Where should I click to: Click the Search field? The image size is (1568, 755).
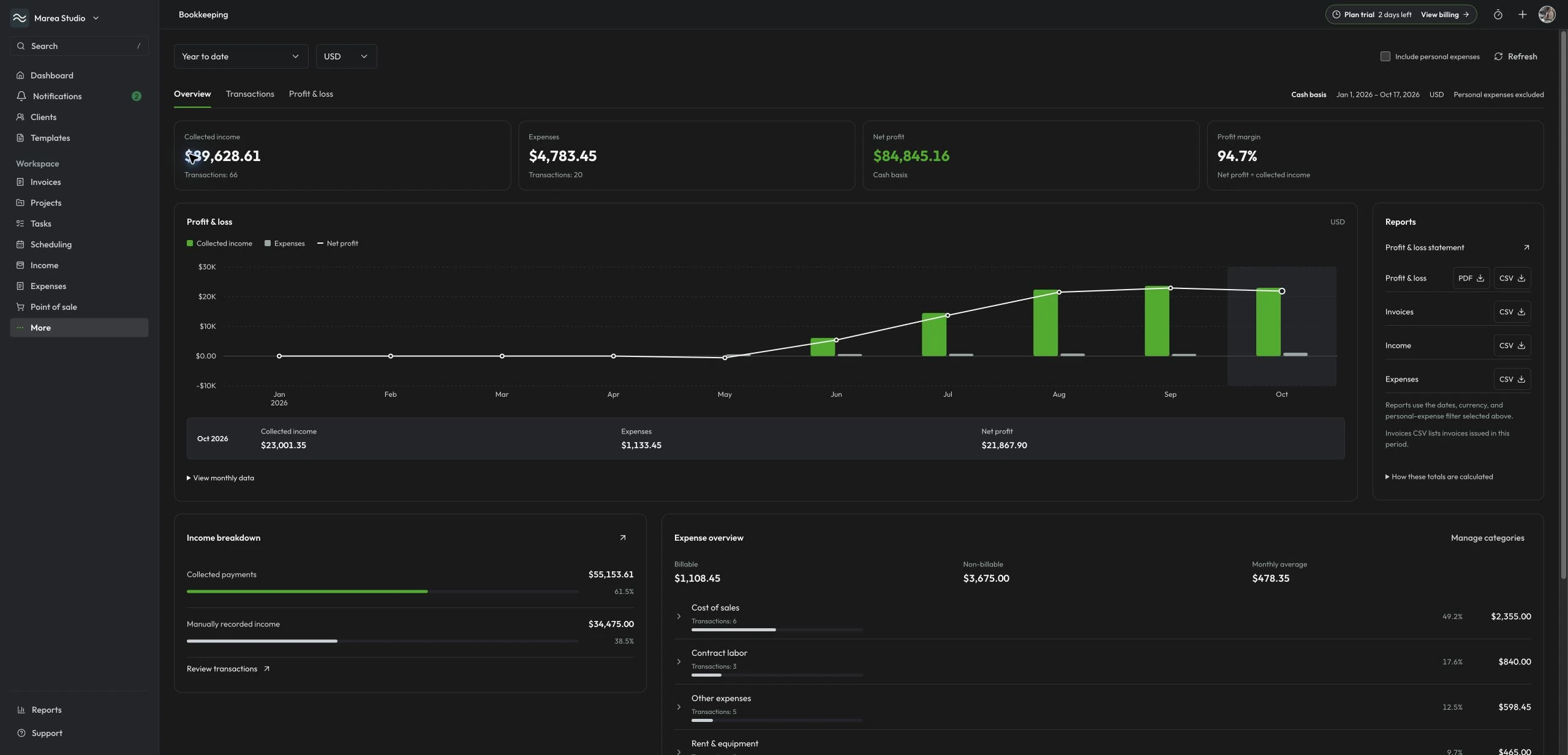tap(79, 46)
